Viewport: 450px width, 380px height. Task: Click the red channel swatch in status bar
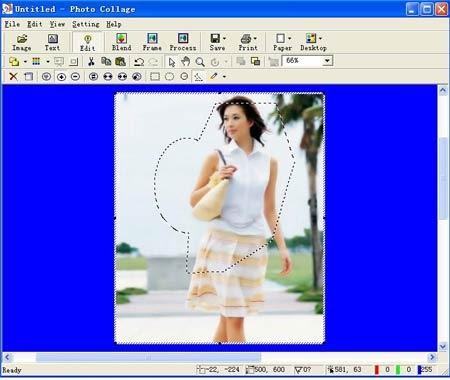pyautogui.click(x=377, y=370)
